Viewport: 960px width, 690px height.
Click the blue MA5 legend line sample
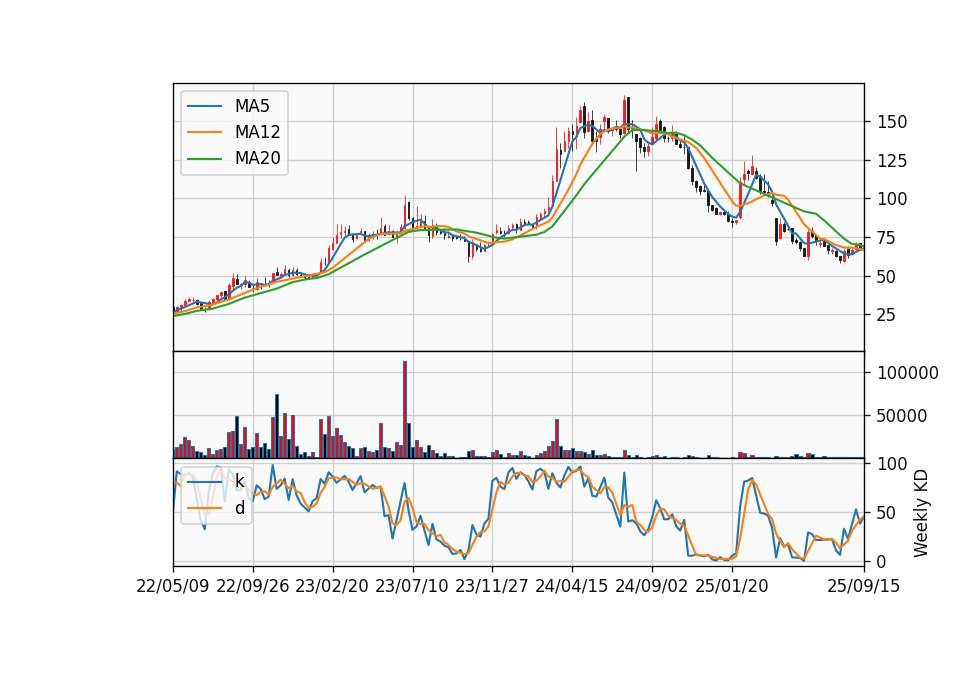(204, 106)
